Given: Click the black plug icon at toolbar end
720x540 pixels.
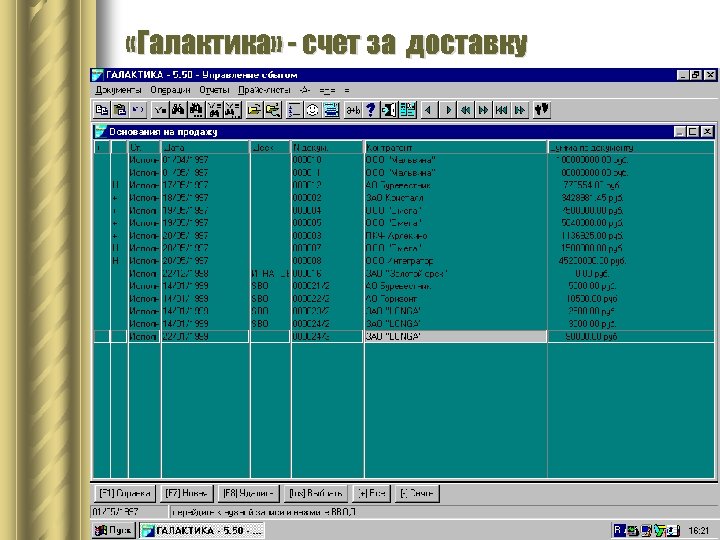Looking at the screenshot, I should pos(542,110).
